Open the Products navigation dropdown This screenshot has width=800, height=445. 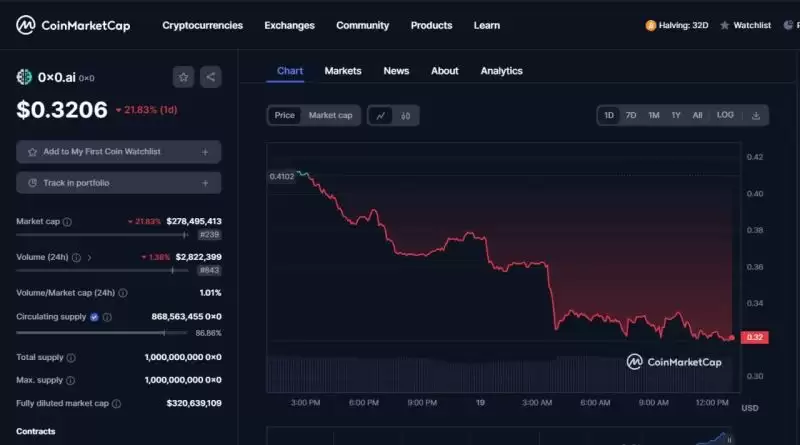coord(431,25)
